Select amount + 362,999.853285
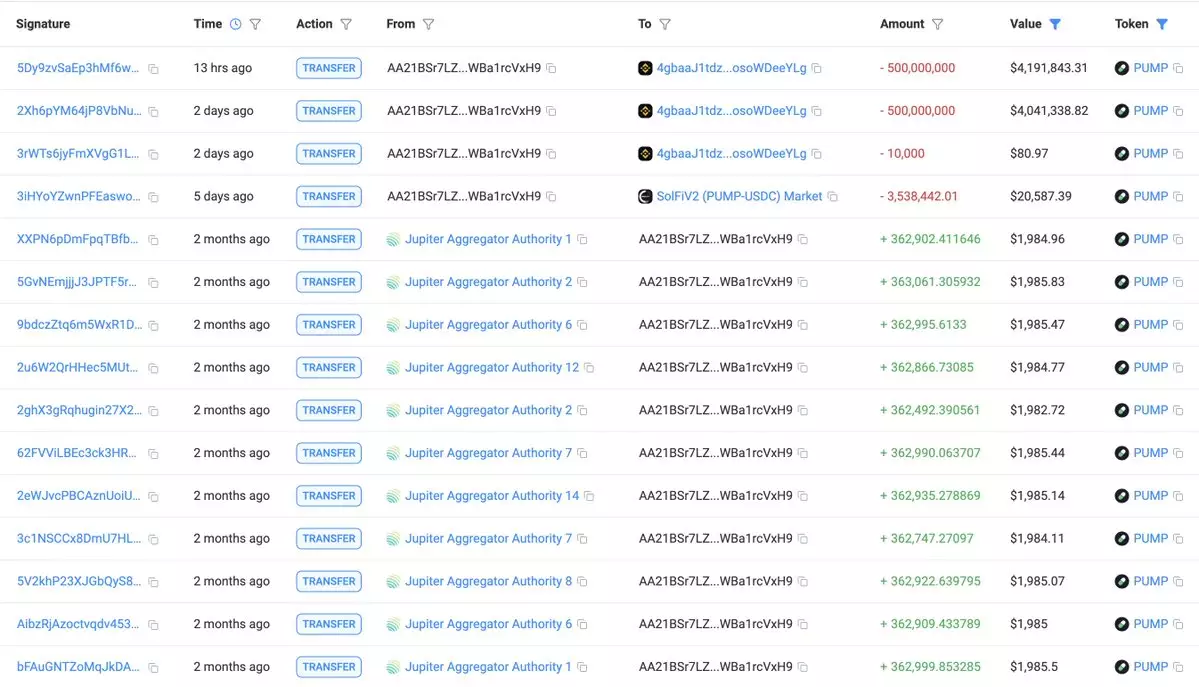Viewport: 1199px width, 687px height. point(930,667)
